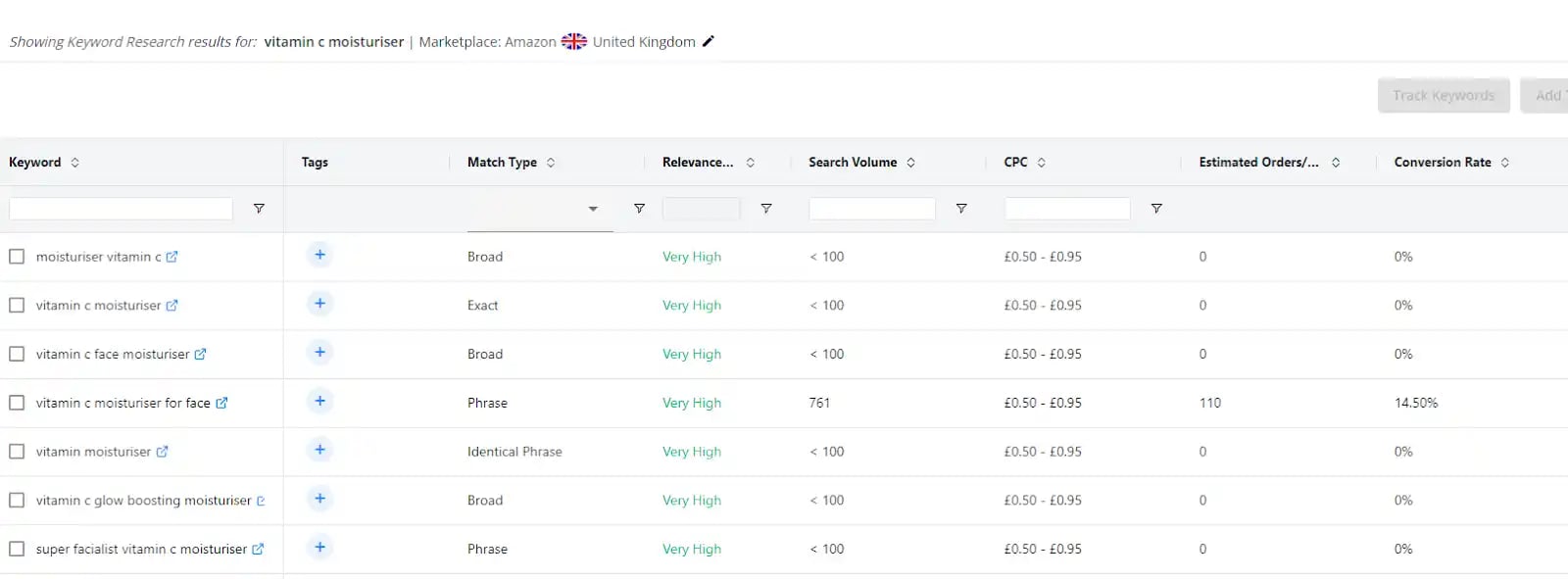Click the Track Keywords button
1568x579 pixels.
[x=1444, y=95]
